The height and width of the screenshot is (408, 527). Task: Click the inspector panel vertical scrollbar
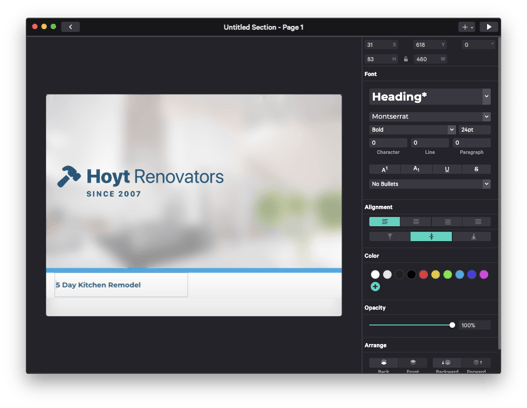(x=499, y=193)
